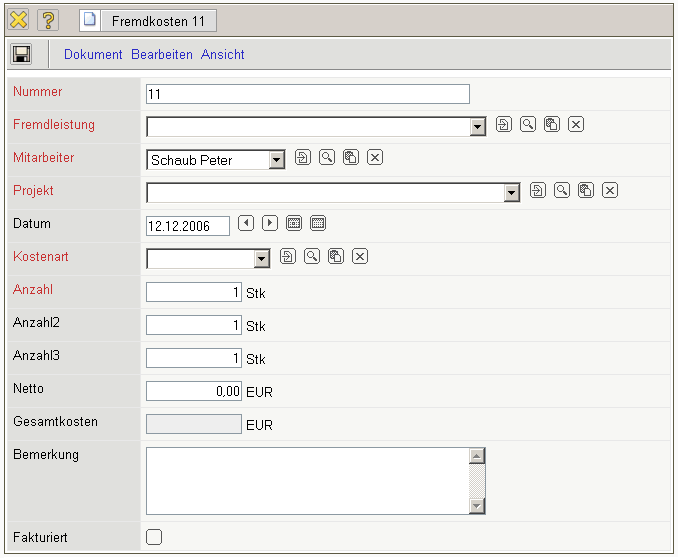
Task: Click the paste icon next to Kostenart
Action: (x=336, y=257)
